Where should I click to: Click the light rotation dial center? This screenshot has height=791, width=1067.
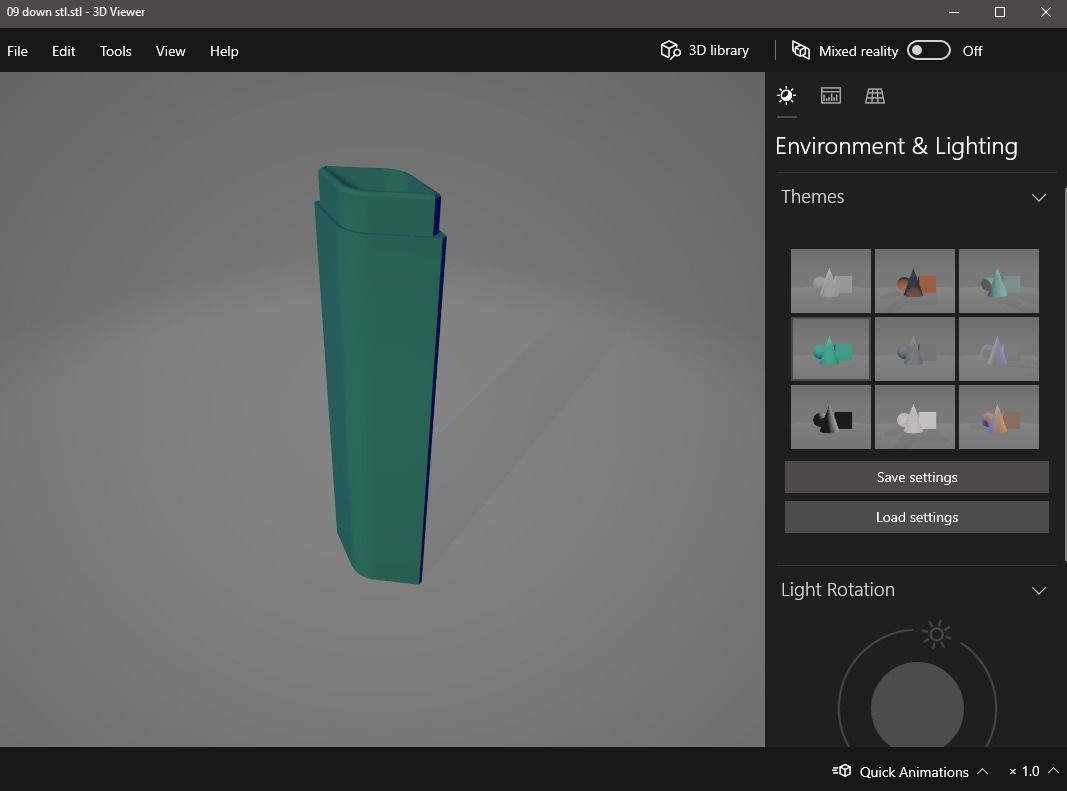point(917,705)
